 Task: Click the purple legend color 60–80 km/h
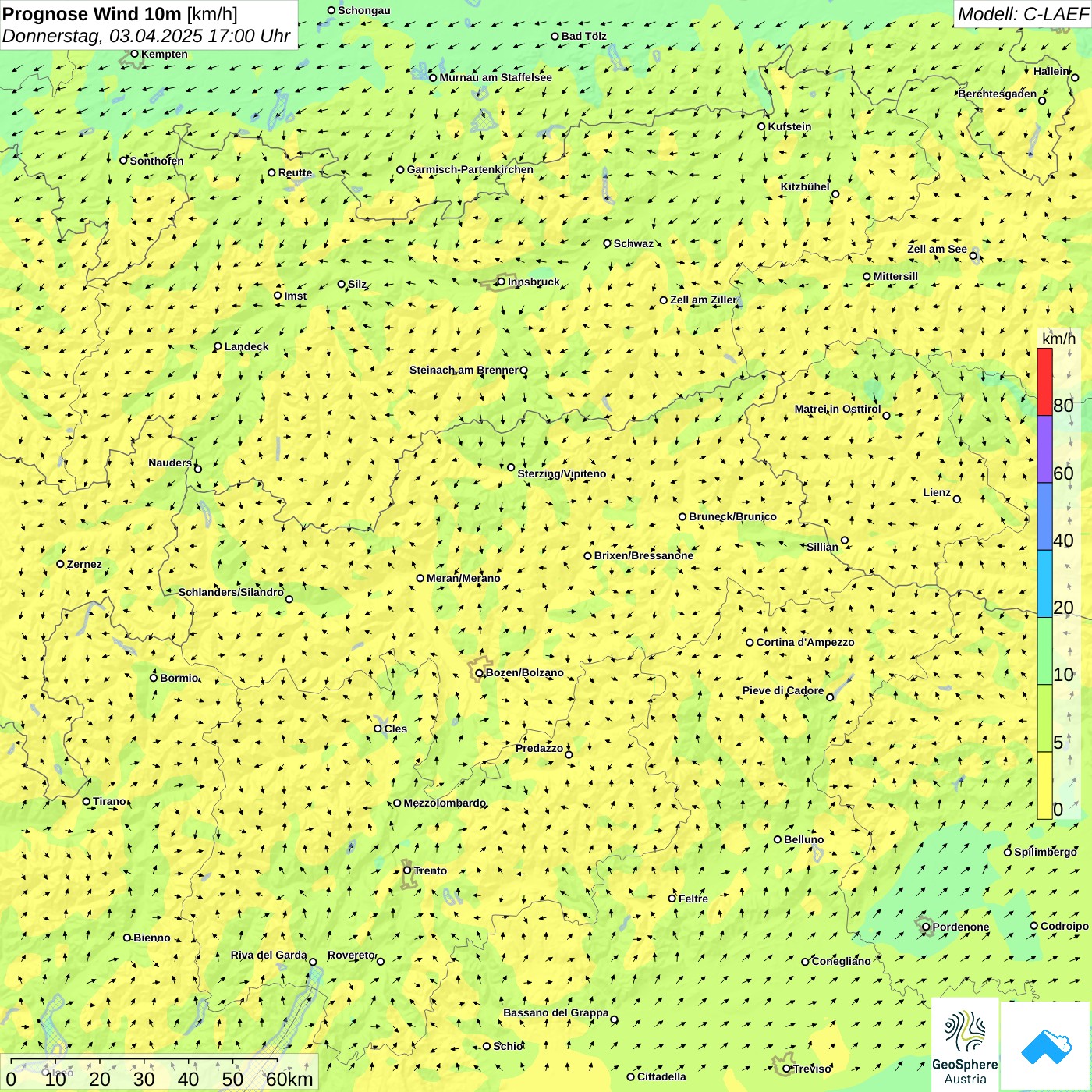coord(1044,449)
